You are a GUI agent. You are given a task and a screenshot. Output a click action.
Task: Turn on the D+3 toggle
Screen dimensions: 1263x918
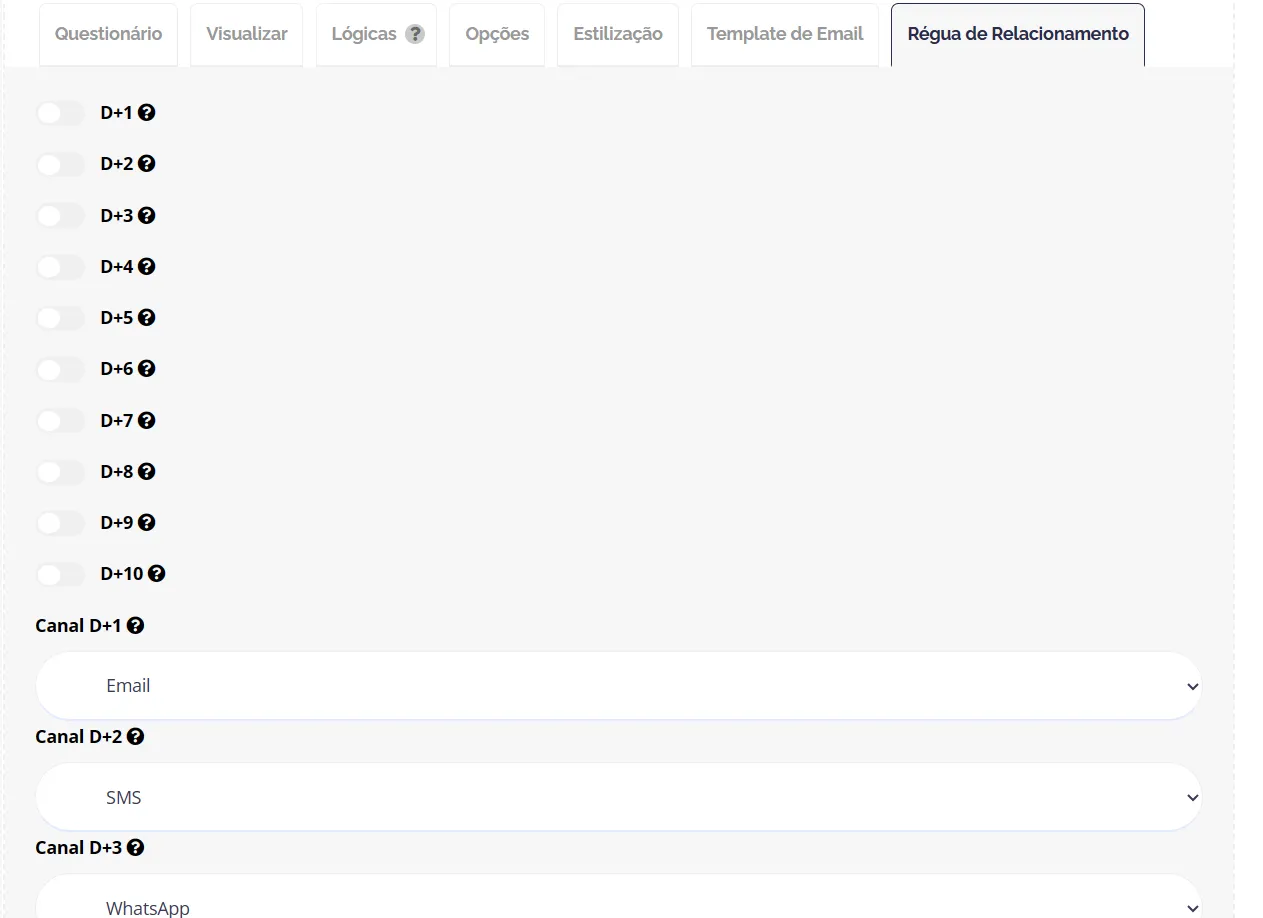60,215
